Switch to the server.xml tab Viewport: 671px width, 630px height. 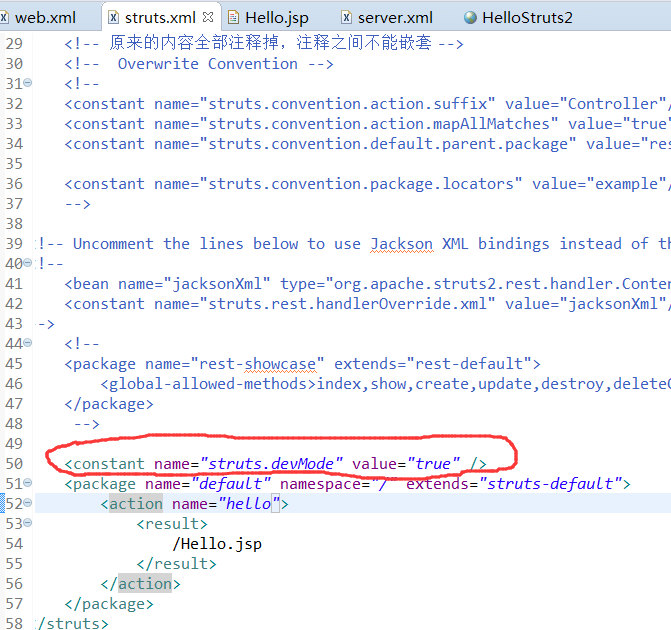coord(395,18)
